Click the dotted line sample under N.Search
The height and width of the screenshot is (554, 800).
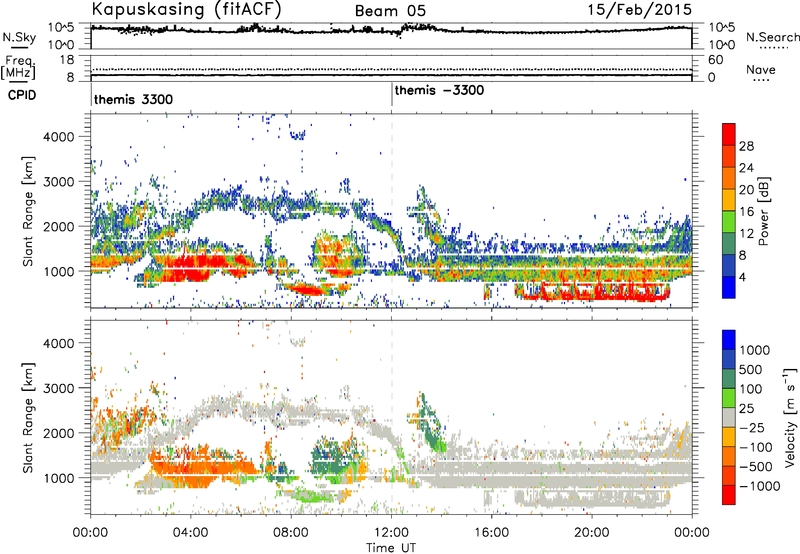[773, 48]
